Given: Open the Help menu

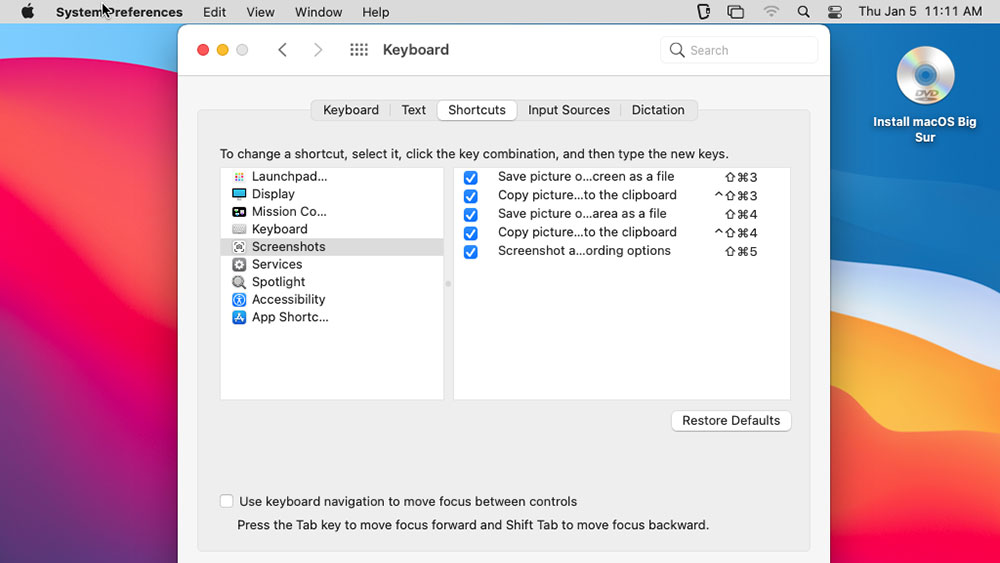Looking at the screenshot, I should 376,11.
